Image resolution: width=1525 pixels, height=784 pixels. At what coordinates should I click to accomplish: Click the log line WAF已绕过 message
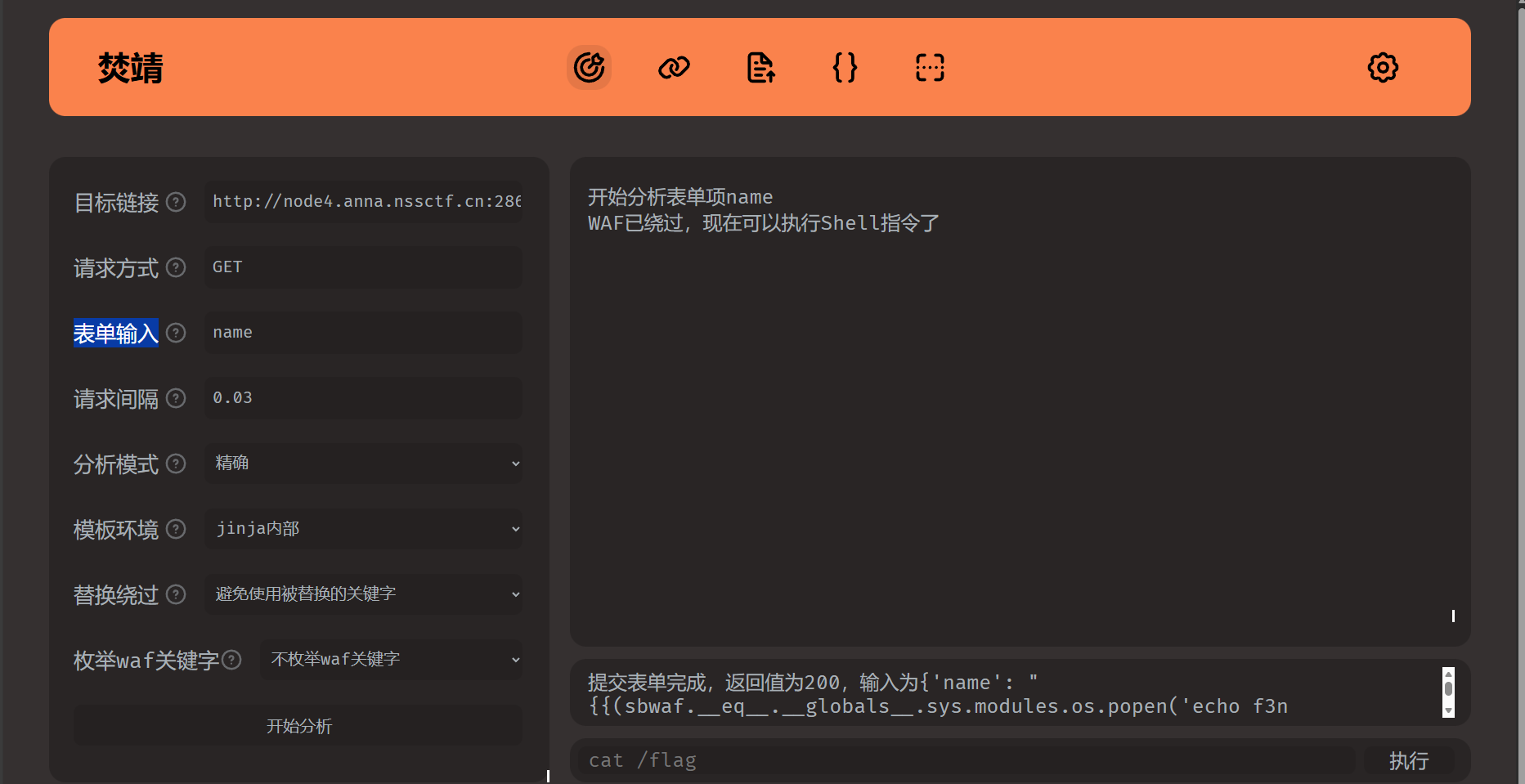tap(764, 223)
